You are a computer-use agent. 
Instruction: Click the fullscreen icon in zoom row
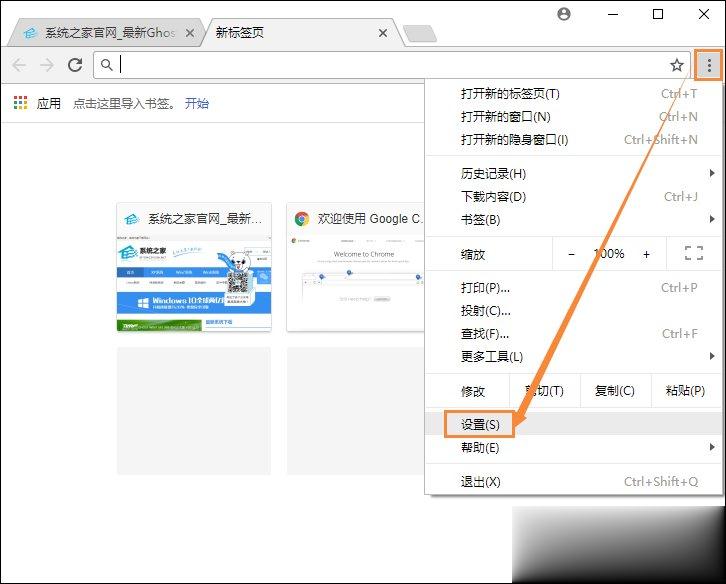click(693, 254)
